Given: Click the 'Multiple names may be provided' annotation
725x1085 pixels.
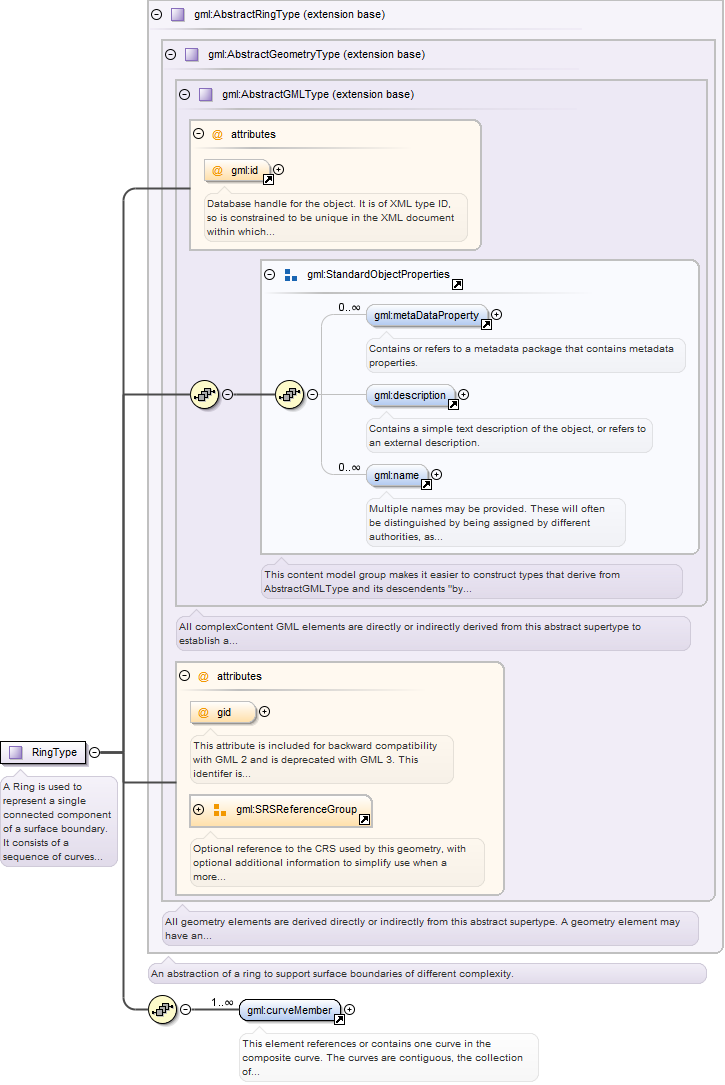Looking at the screenshot, I should [496, 522].
